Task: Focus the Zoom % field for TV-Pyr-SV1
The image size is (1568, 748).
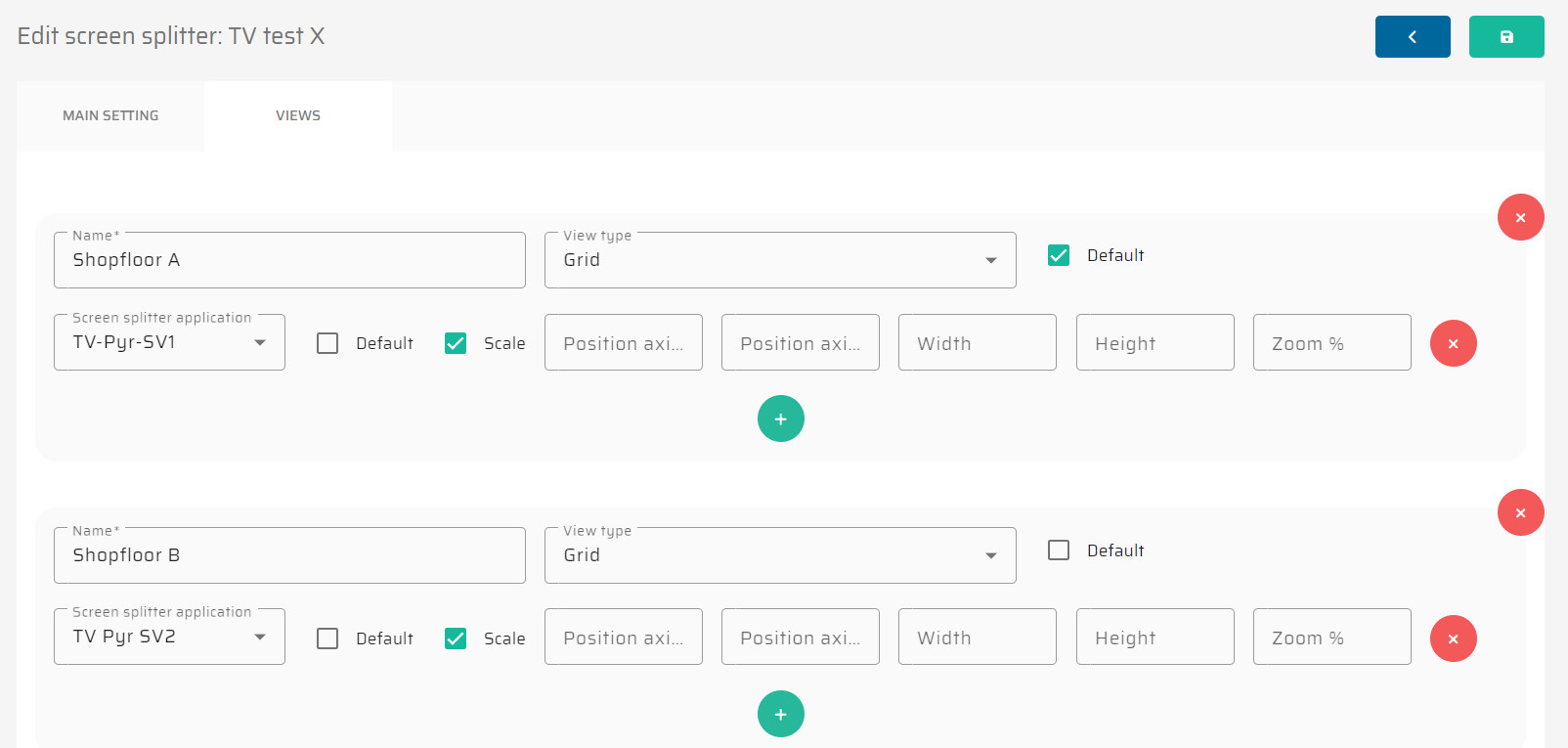Action: coord(1331,343)
